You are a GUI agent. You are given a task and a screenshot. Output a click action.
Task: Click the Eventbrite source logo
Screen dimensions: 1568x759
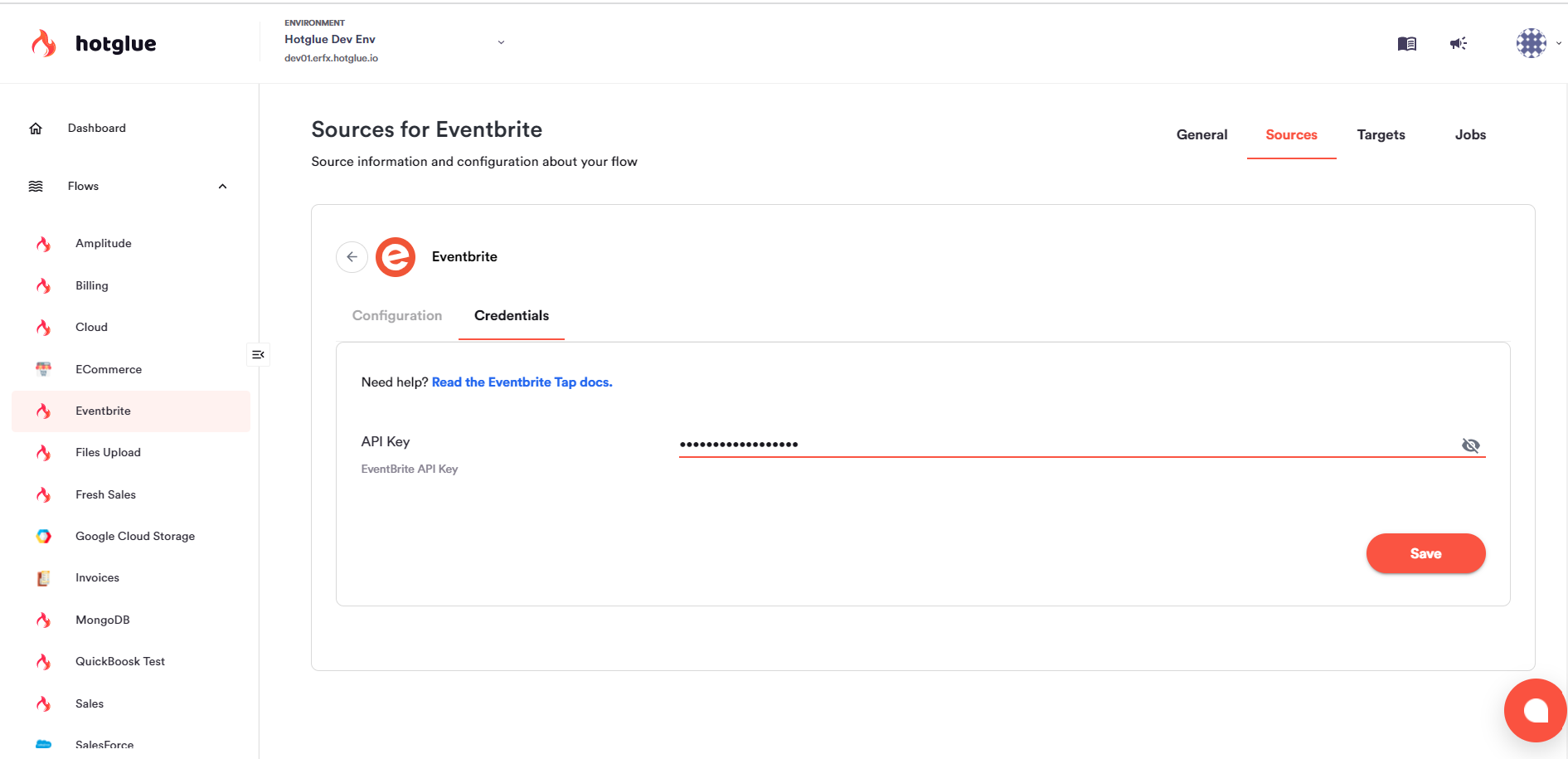pos(396,257)
